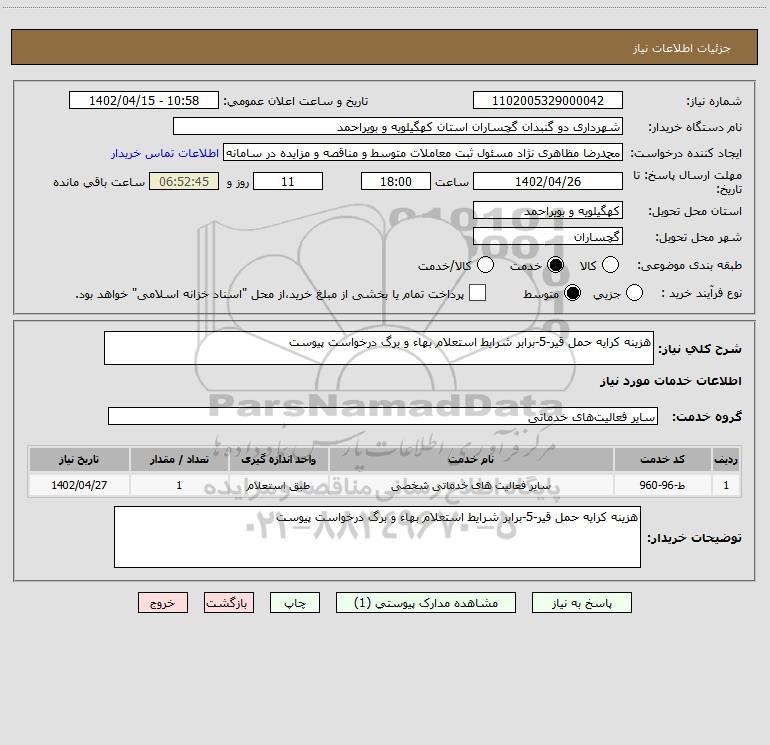770x745 pixels.
Task: Choose the جزیی purchase process option
Action: tap(634, 293)
